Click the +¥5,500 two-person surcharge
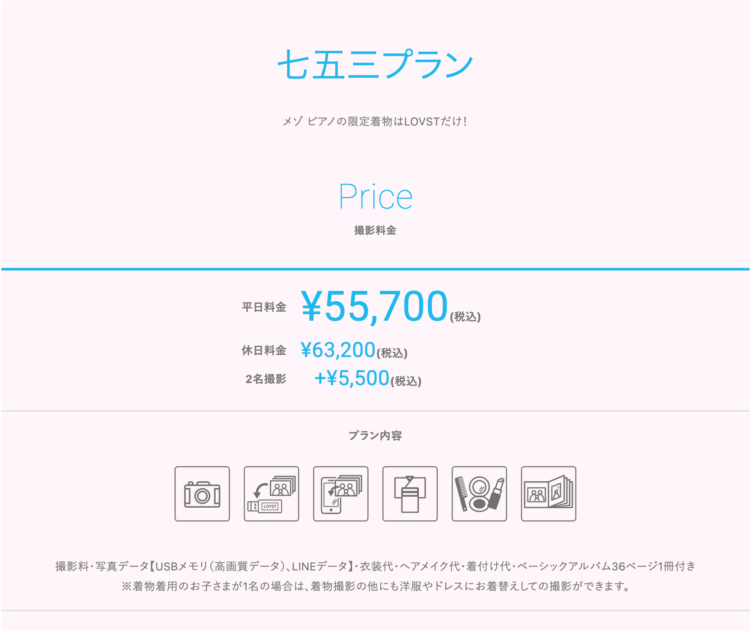Viewport: 750px width, 631px height. (x=351, y=379)
